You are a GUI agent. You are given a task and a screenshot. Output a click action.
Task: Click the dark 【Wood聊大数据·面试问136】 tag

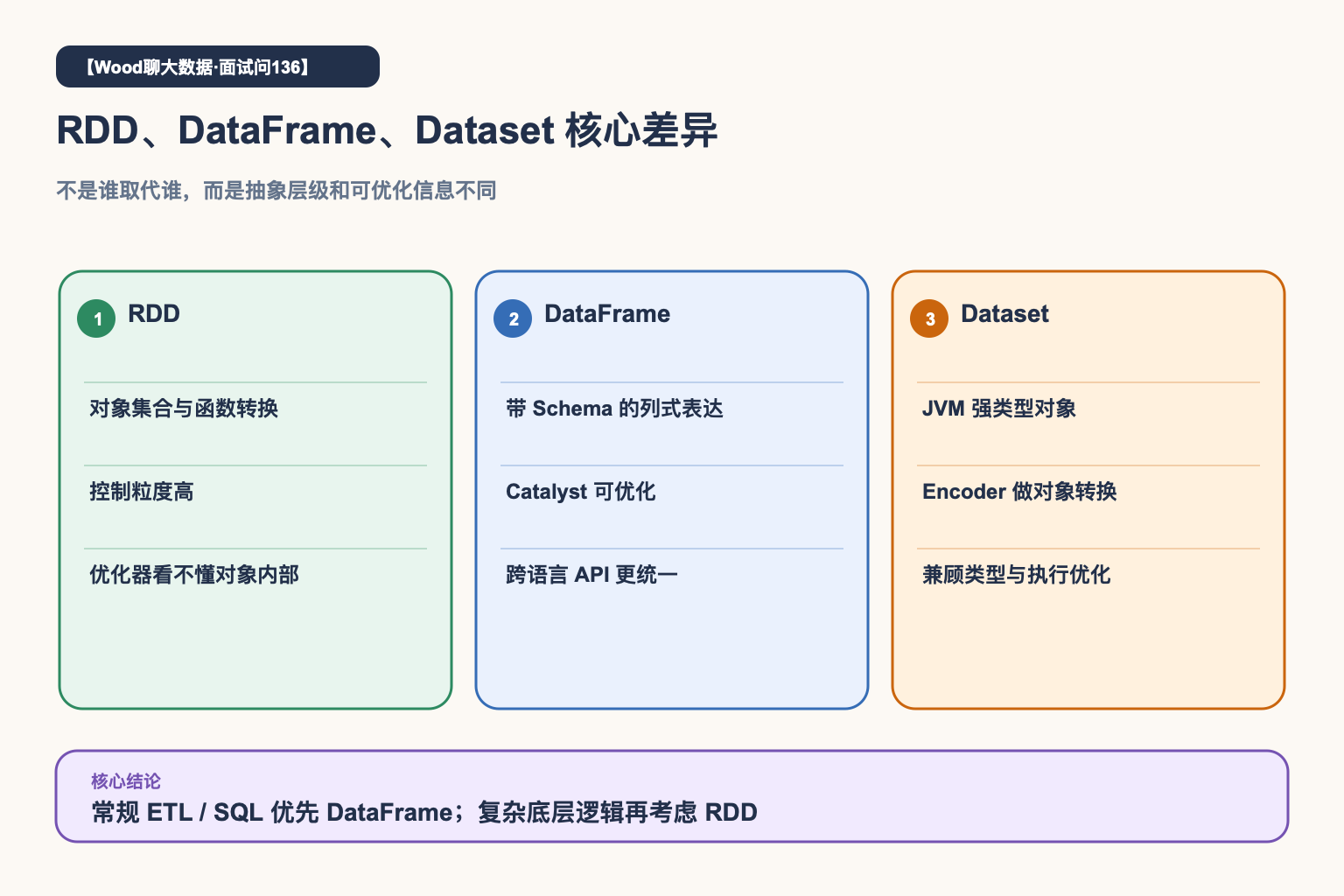(x=218, y=66)
